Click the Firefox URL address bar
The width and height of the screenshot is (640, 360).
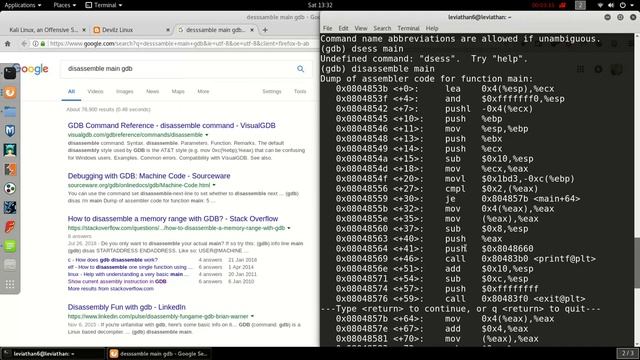[x=180, y=44]
